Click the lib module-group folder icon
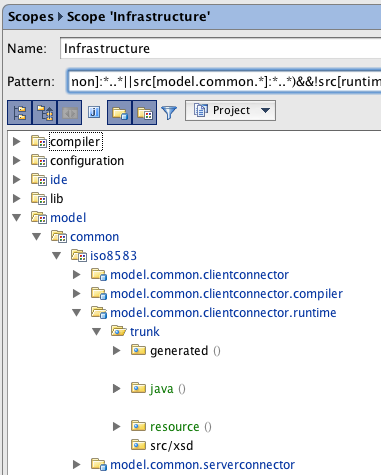381x475 pixels. click(x=39, y=199)
